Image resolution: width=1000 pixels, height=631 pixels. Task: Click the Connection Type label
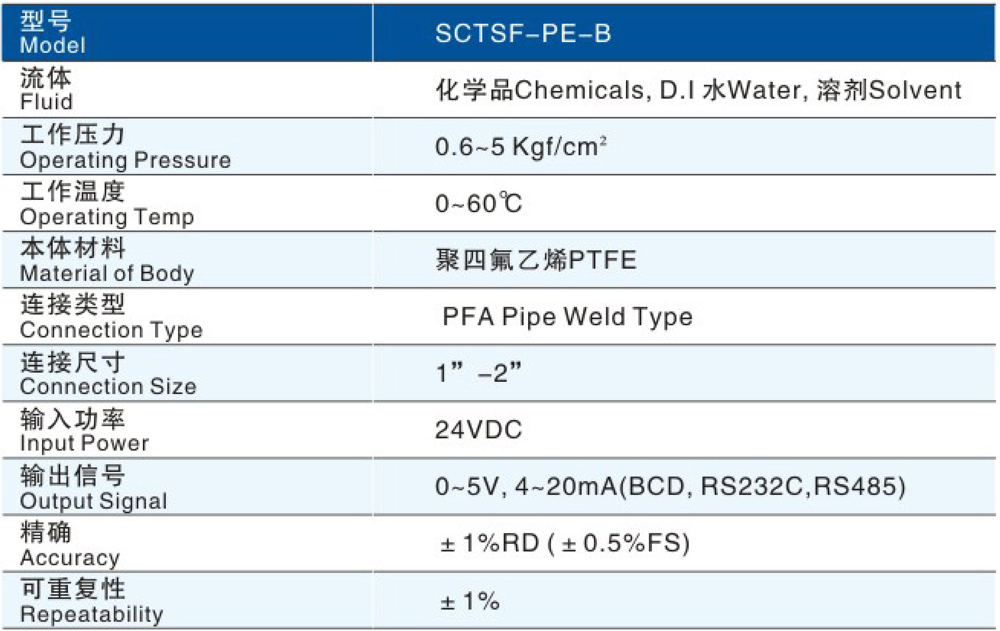pos(111,317)
